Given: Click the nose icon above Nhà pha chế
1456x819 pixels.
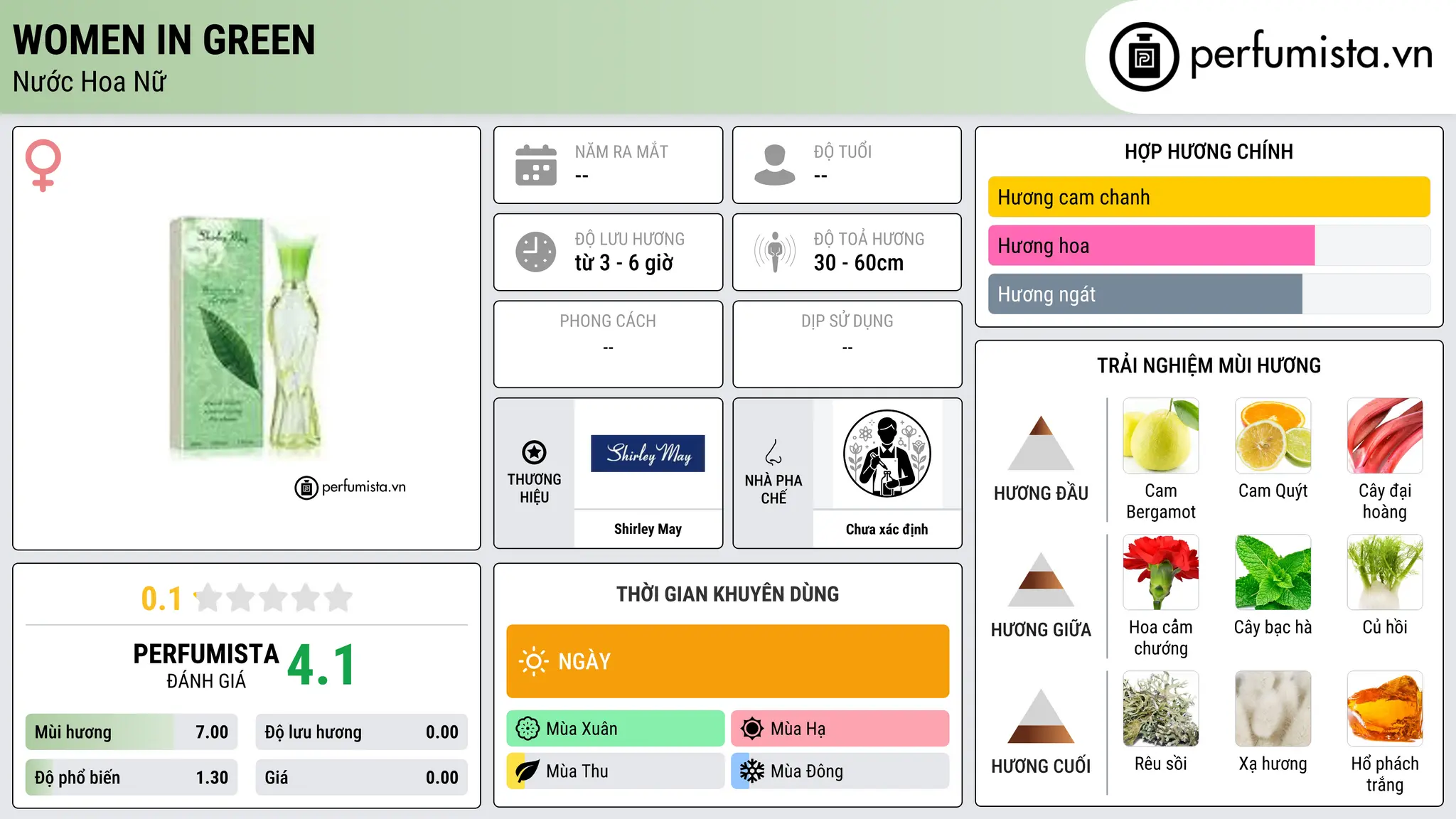Looking at the screenshot, I should pyautogui.click(x=773, y=453).
